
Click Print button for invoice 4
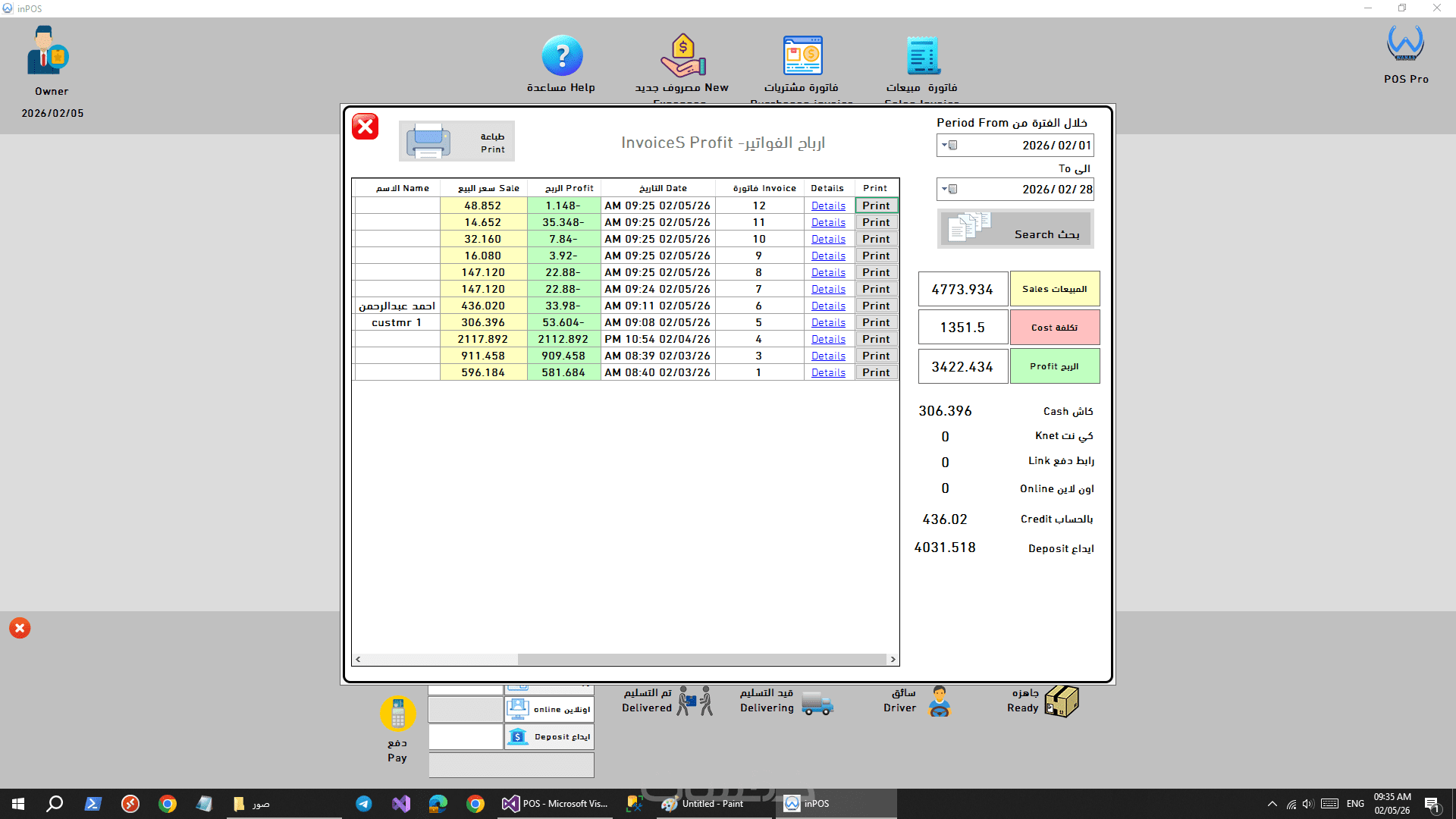coord(876,340)
